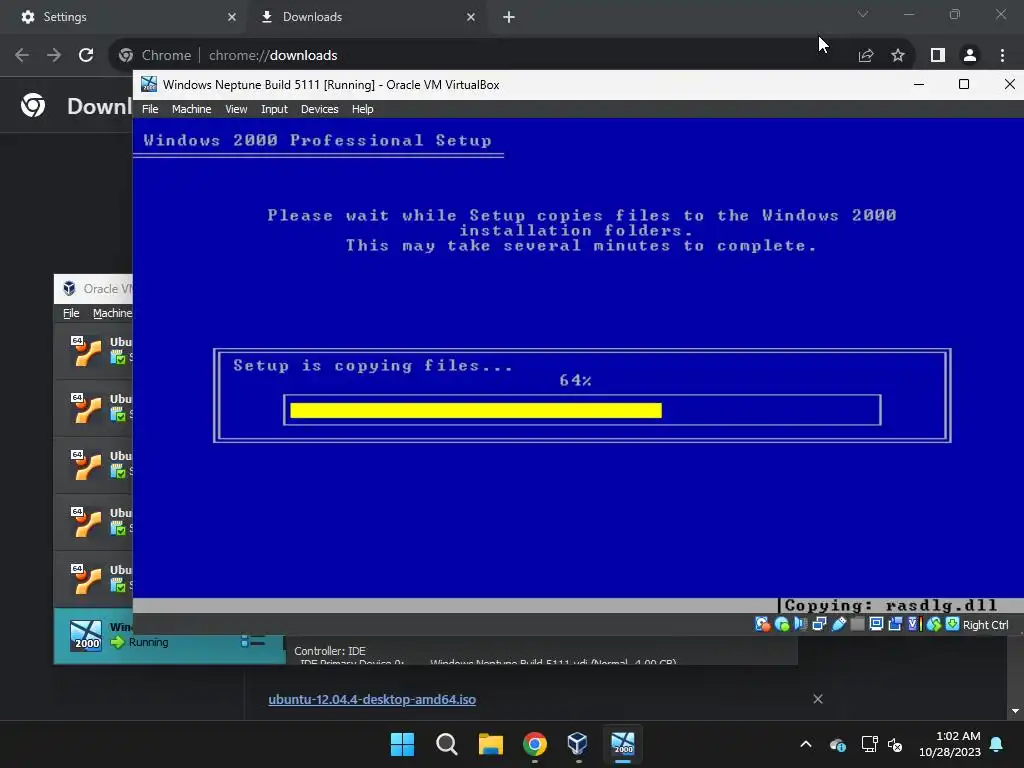
Task: Open Windows taskbar search
Action: (x=447, y=744)
